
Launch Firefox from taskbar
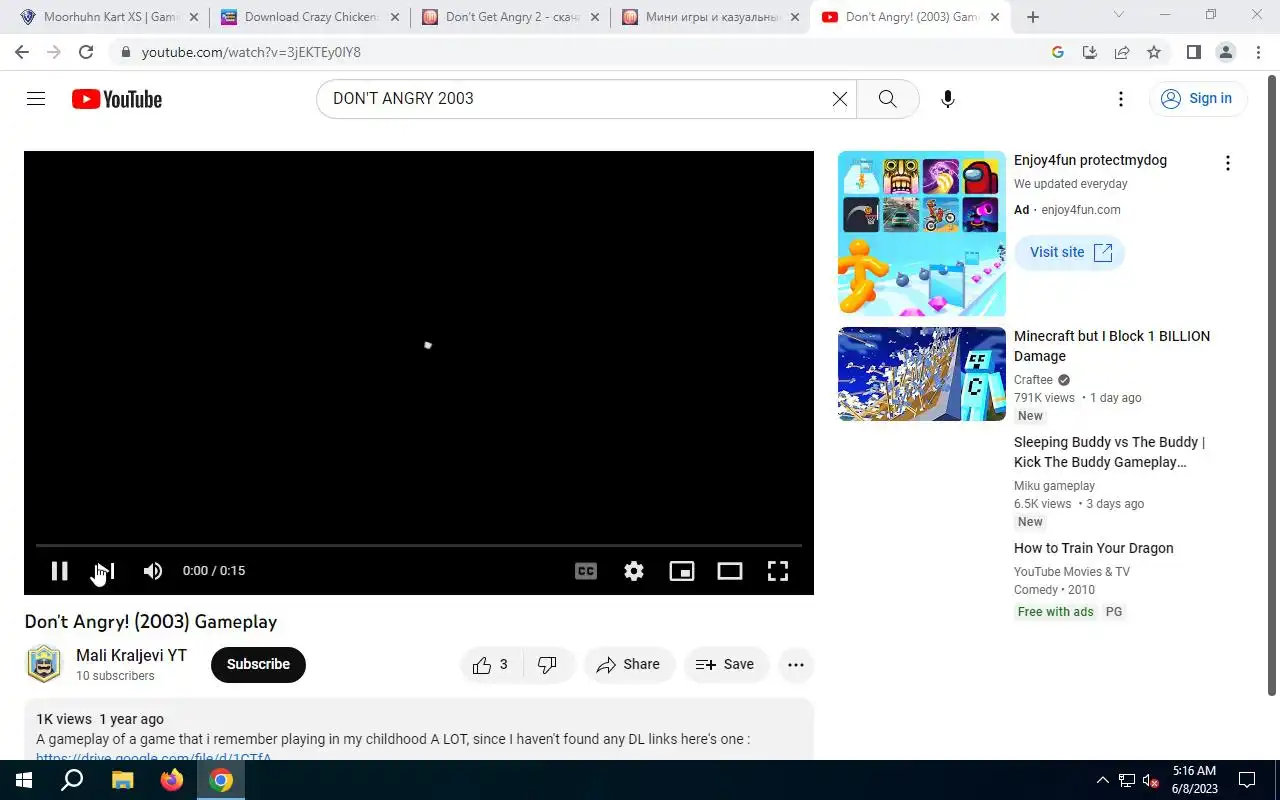[171, 780]
